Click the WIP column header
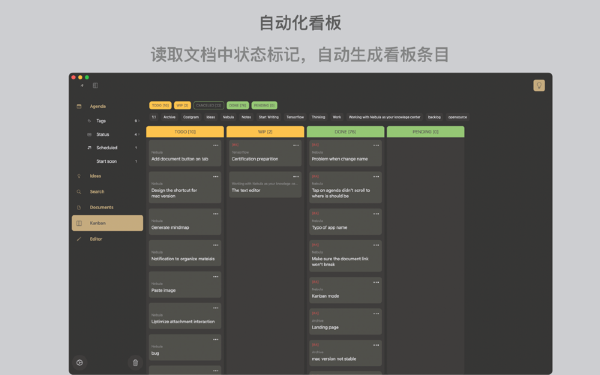Screen dimensions: 600x375 point(265,132)
